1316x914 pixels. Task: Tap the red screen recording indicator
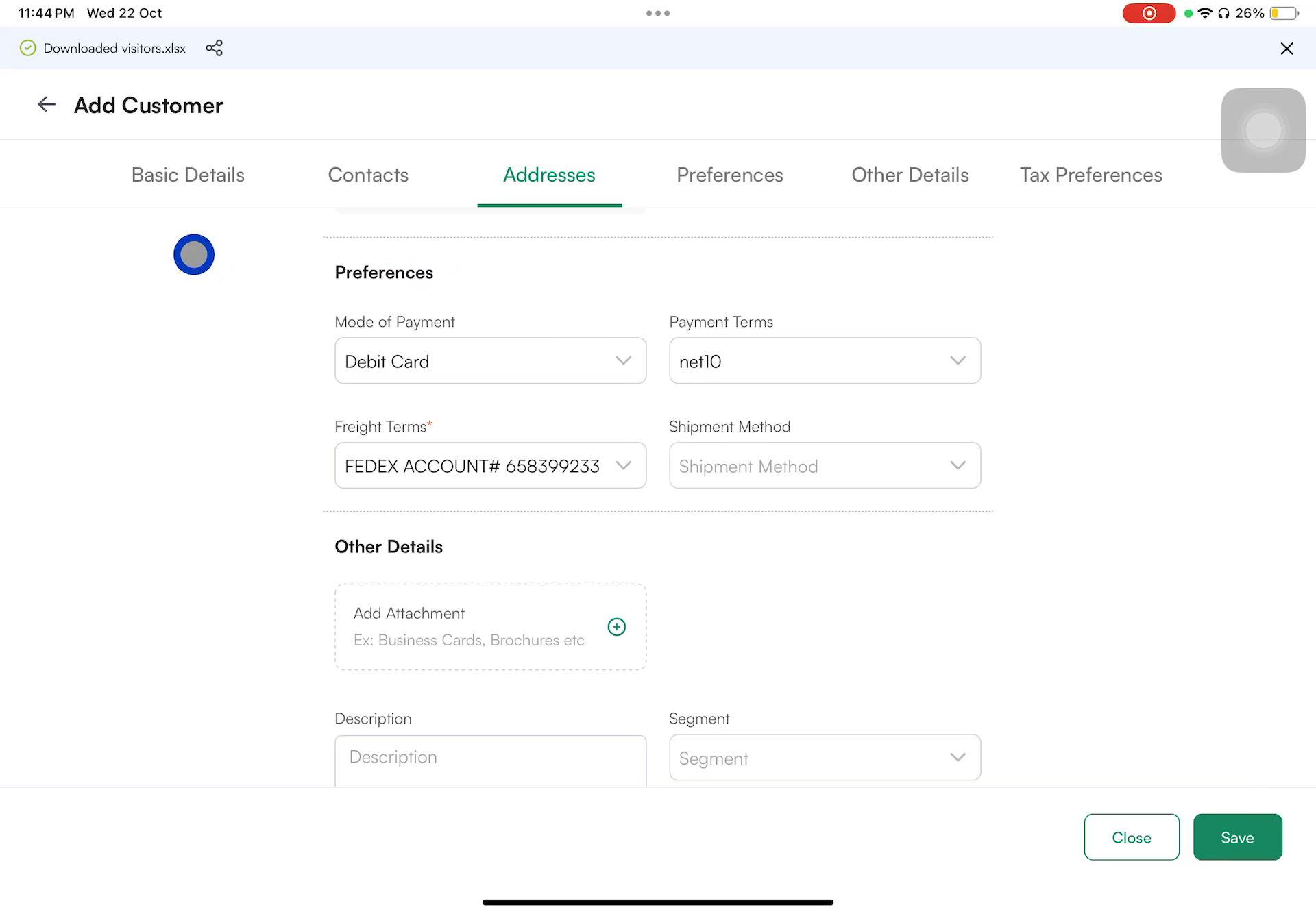tap(1149, 13)
